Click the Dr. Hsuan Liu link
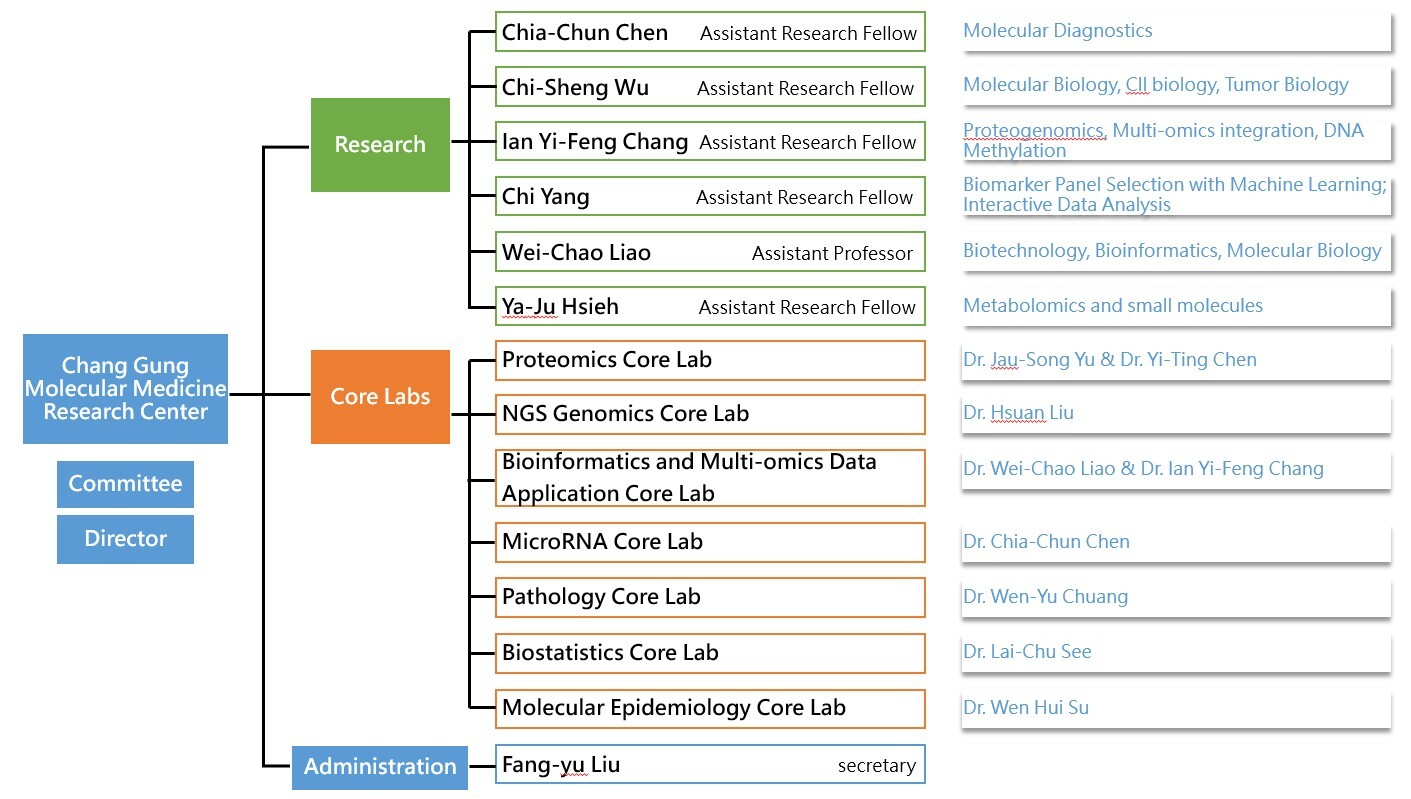 1018,413
